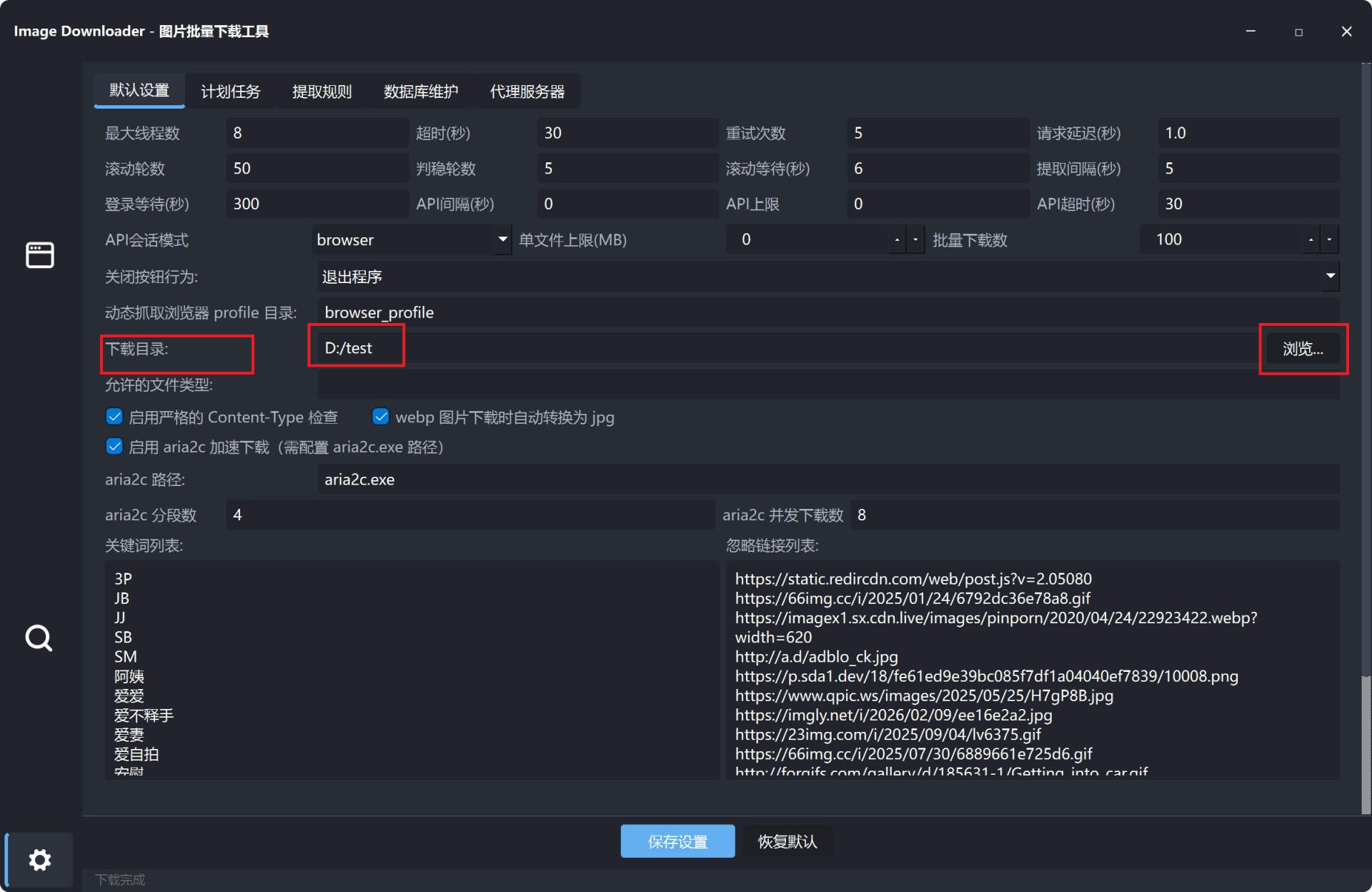Screen dimensions: 1372x892
Task: Increase 单文件上限(MB) with up arrow
Action: [897, 240]
